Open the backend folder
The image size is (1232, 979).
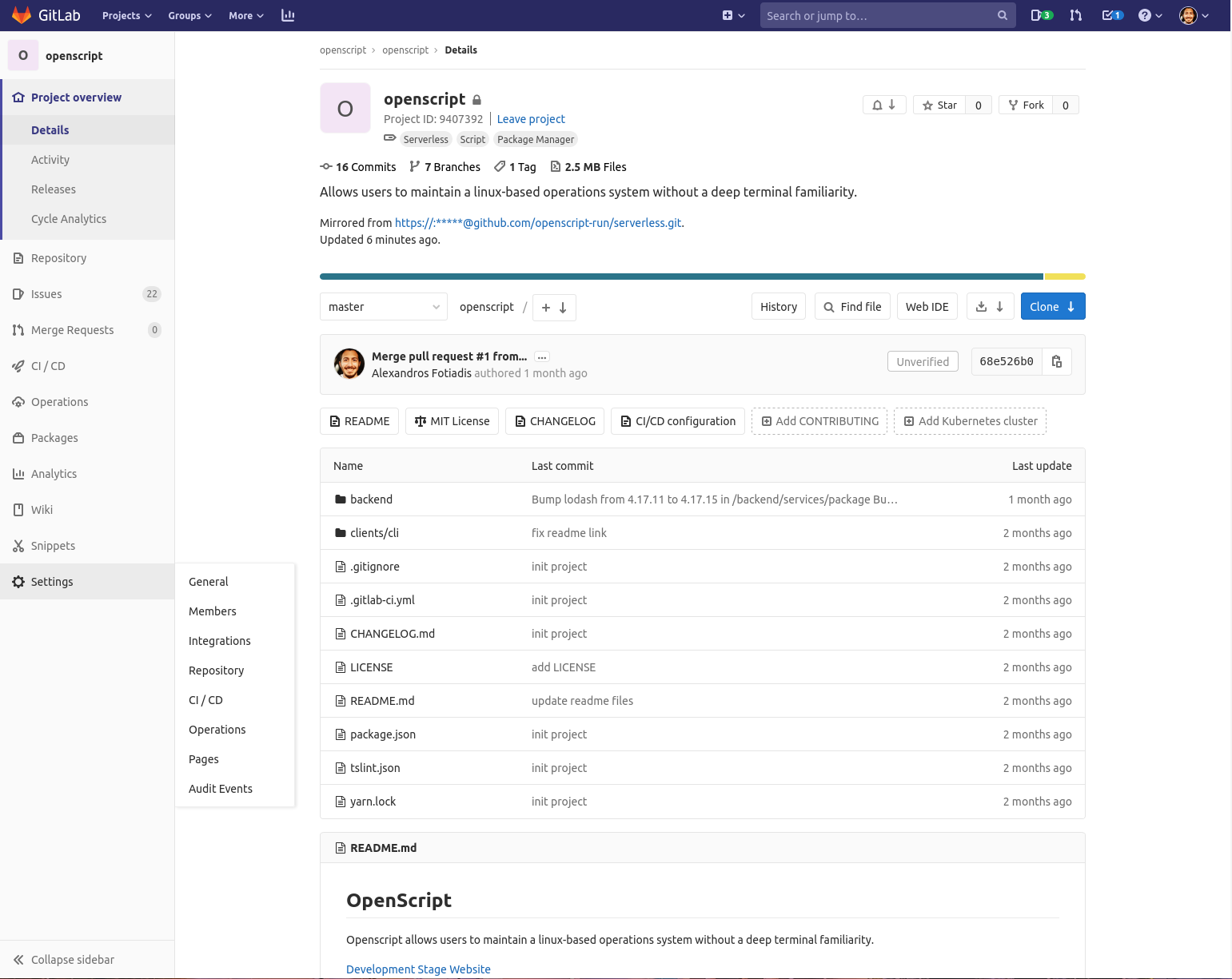tap(371, 499)
